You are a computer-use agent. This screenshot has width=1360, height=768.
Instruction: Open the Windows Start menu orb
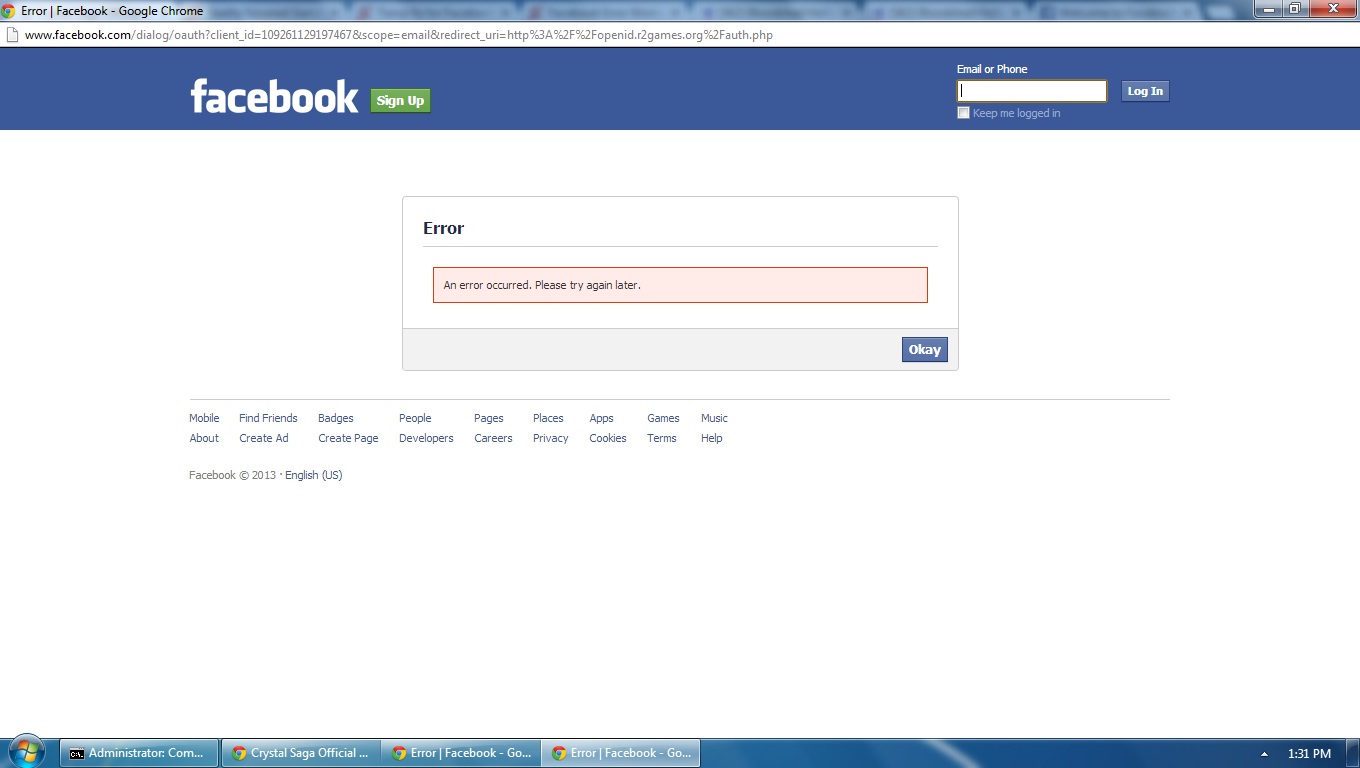point(27,752)
